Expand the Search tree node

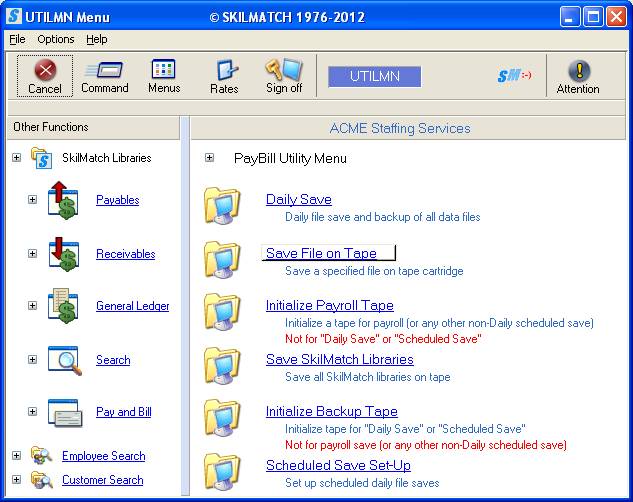coord(32,359)
